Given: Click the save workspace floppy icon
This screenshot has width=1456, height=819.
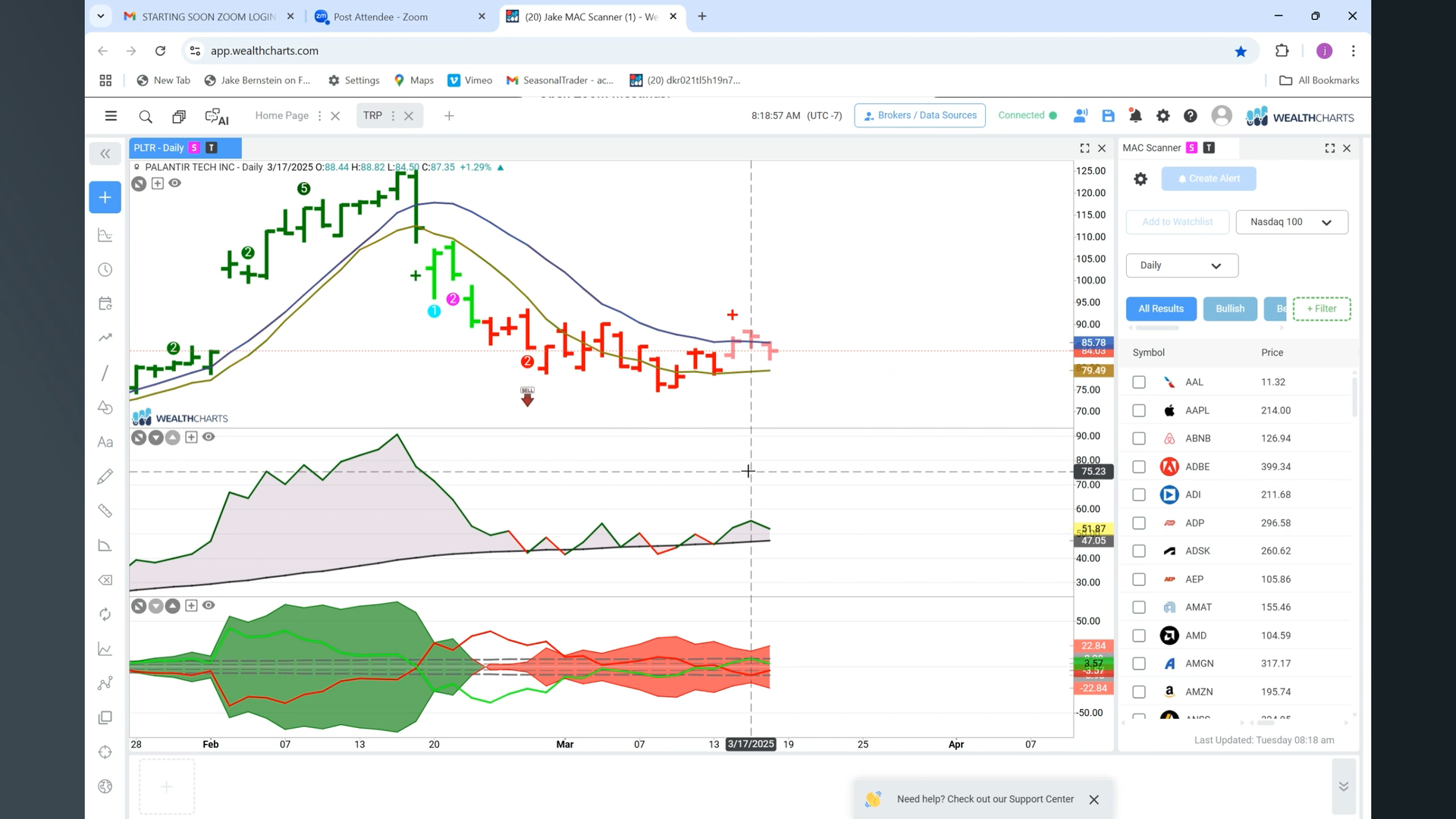Looking at the screenshot, I should (x=1108, y=116).
